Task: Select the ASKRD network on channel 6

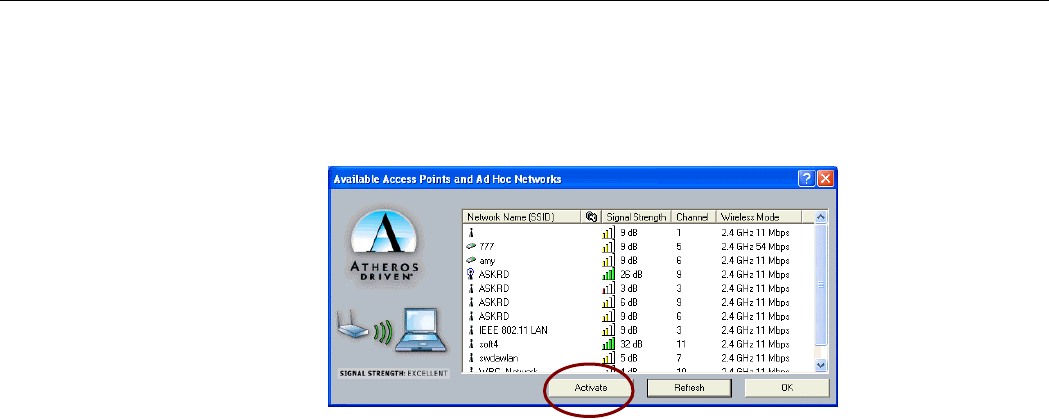Action: pos(494,316)
